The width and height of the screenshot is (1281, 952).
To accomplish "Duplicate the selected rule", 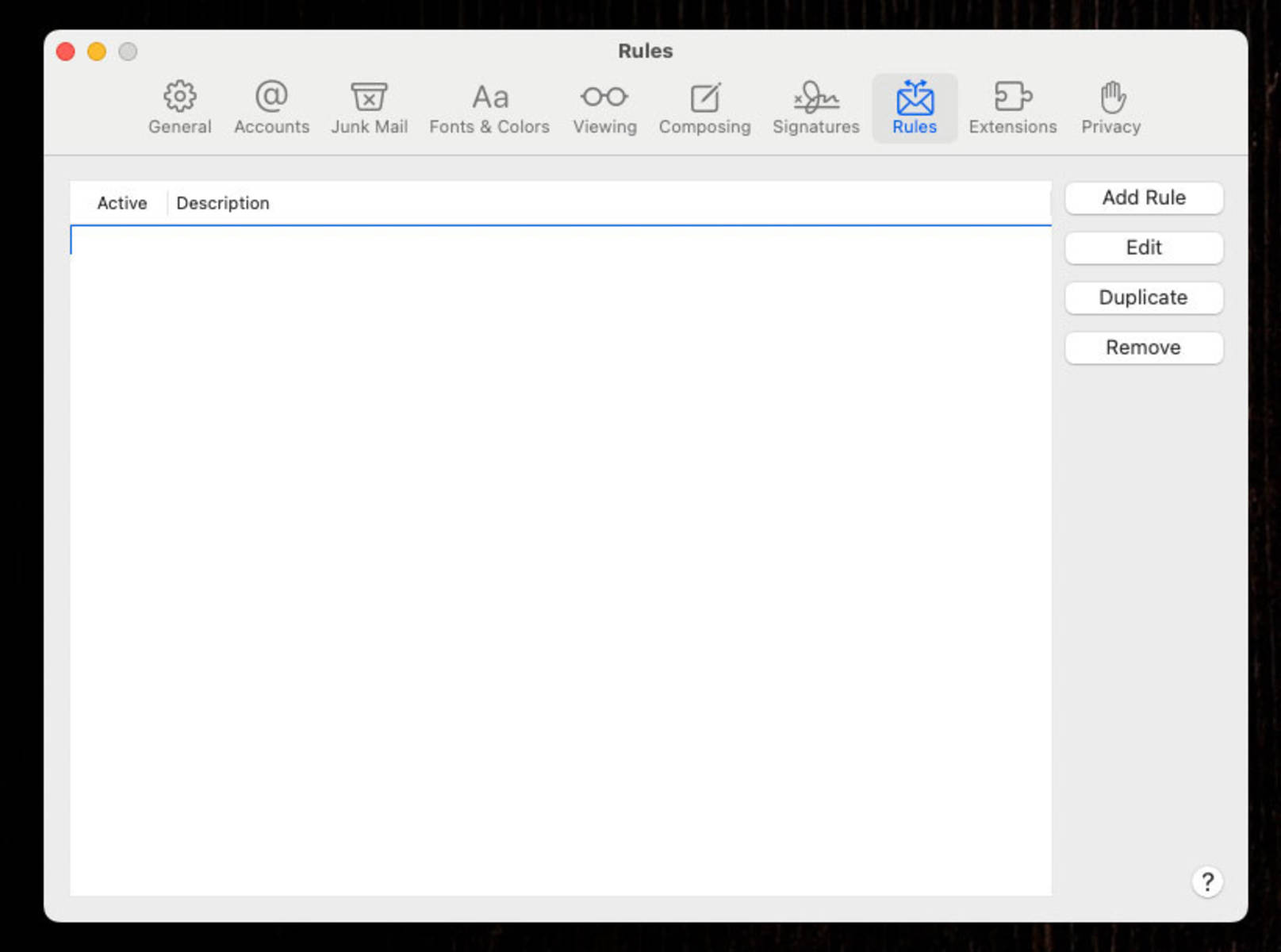I will (1144, 297).
